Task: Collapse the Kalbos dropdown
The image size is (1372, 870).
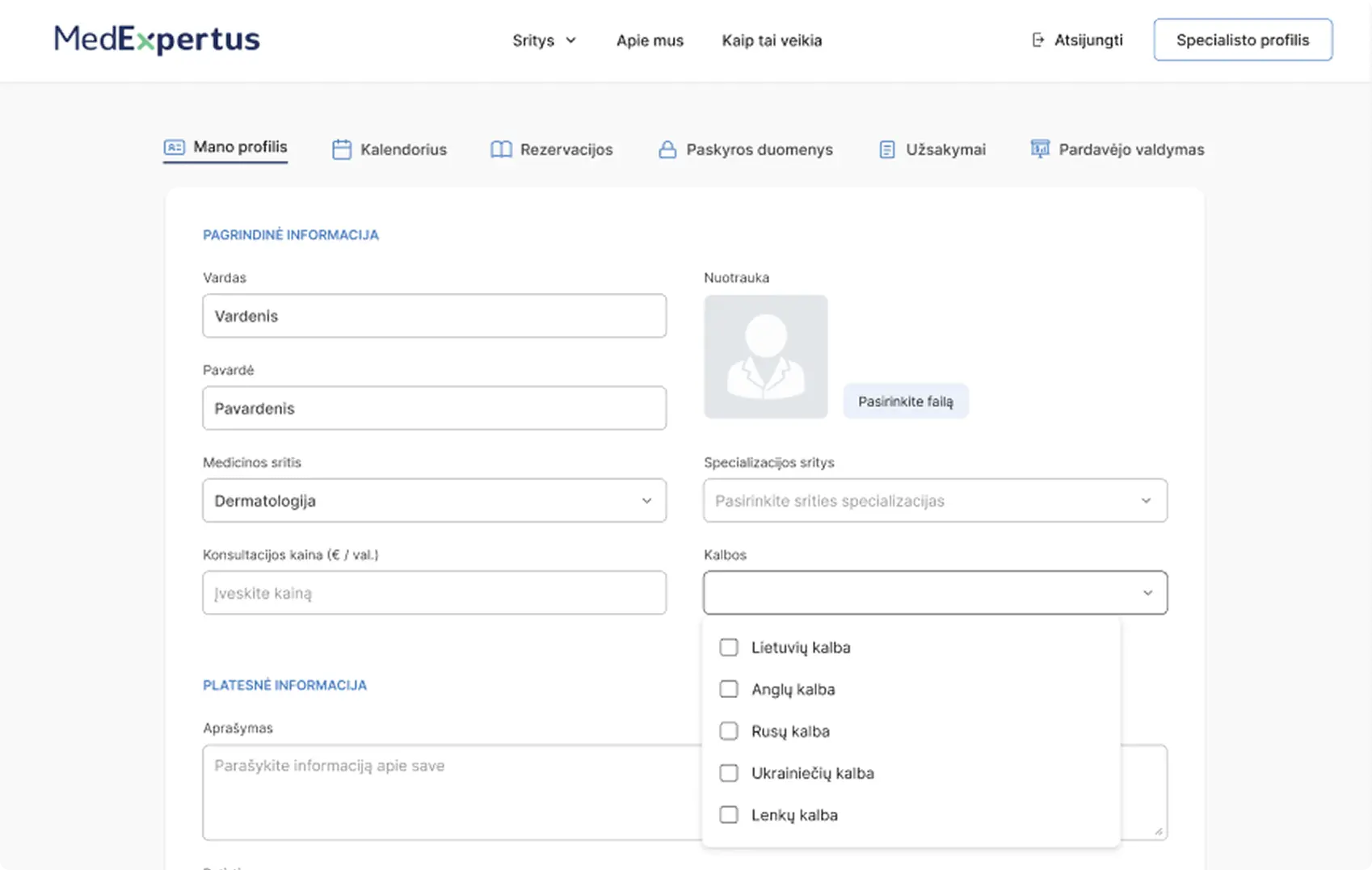Action: [936, 593]
